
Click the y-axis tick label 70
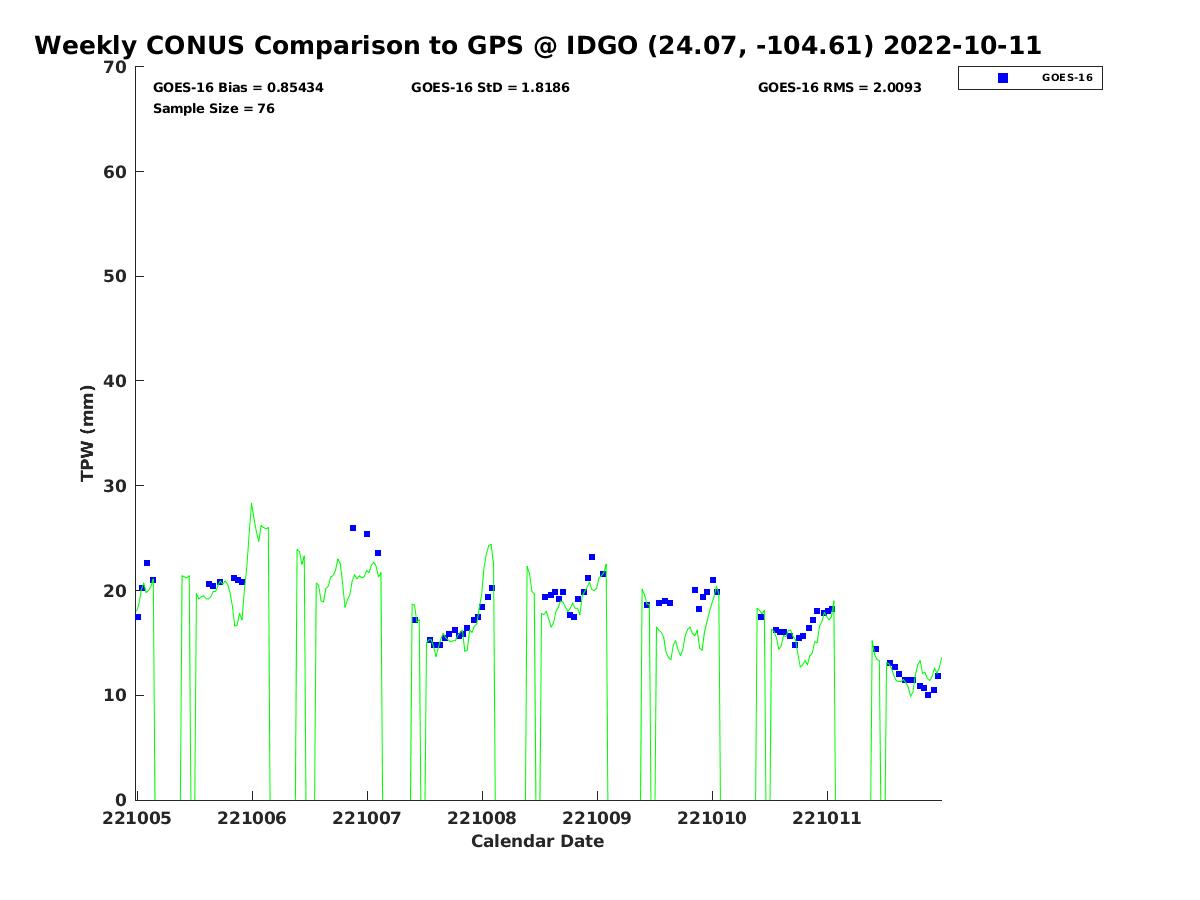click(116, 67)
